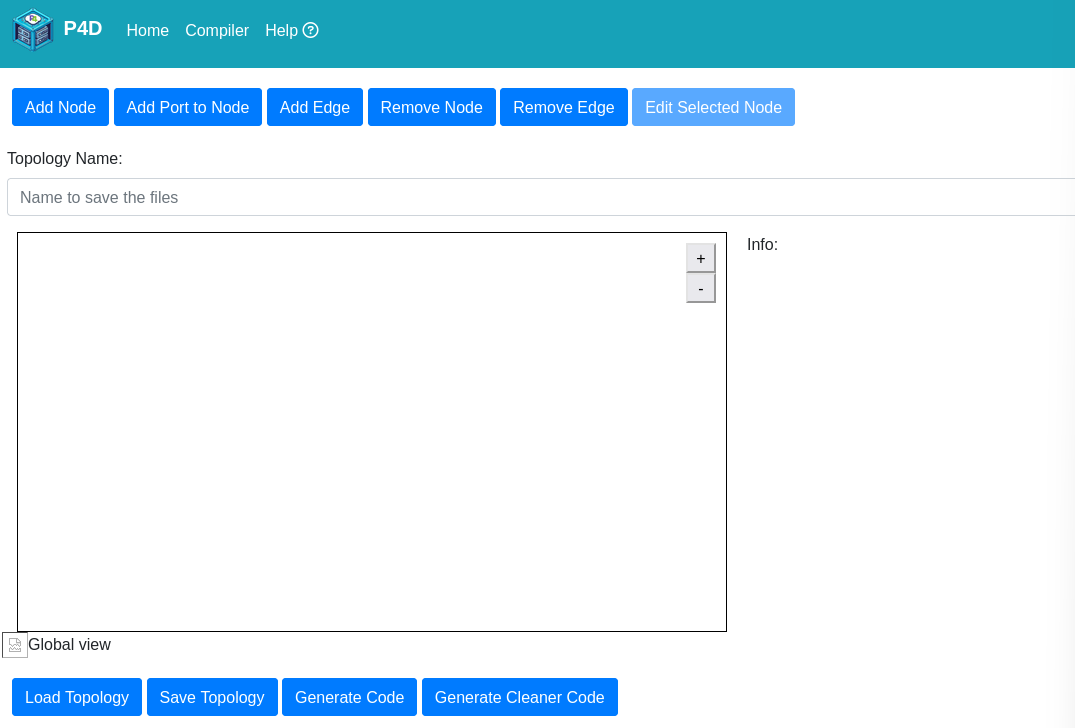Open the Home menu item
This screenshot has height=728, width=1075.
(x=147, y=30)
